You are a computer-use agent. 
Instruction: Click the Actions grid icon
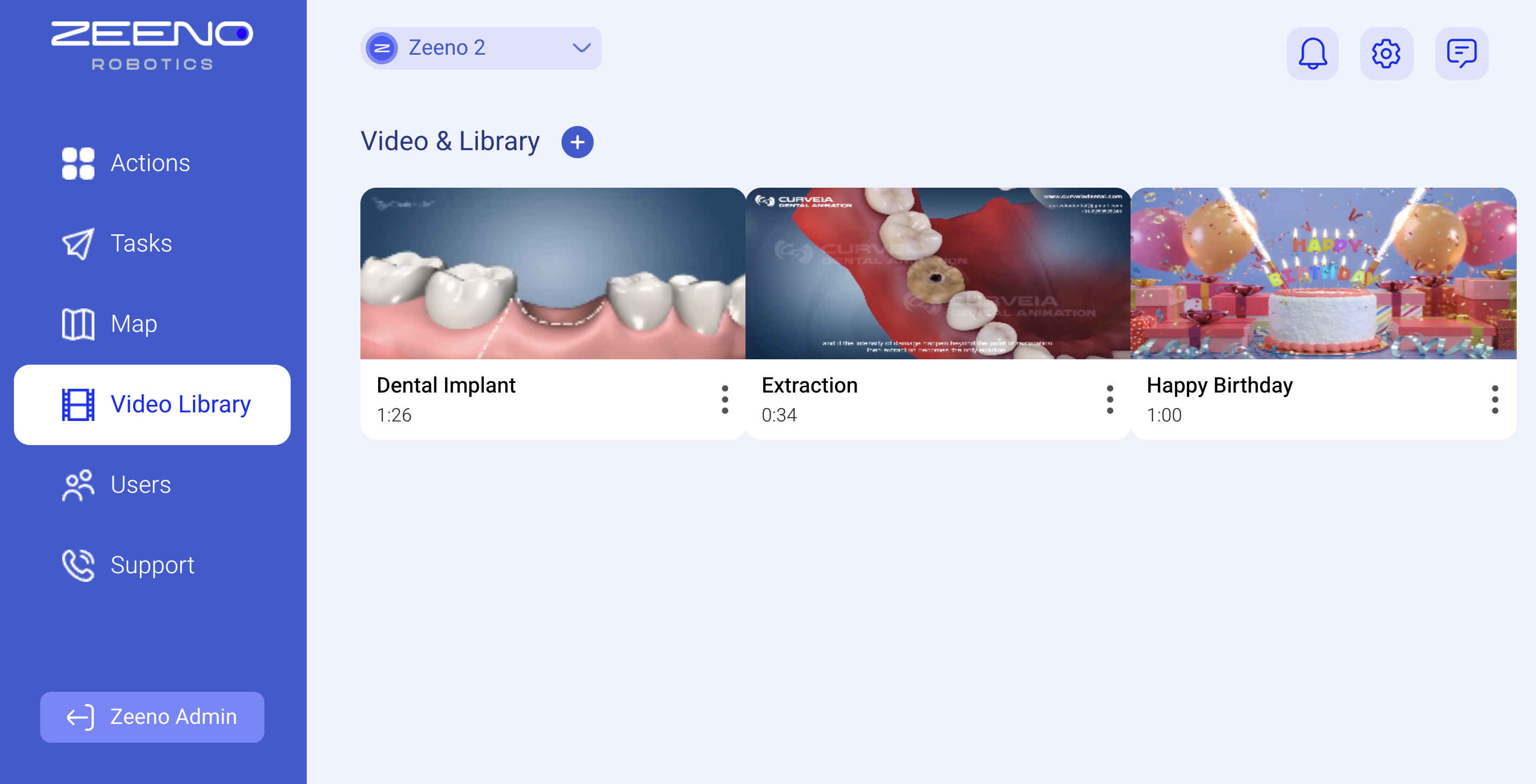coord(78,164)
